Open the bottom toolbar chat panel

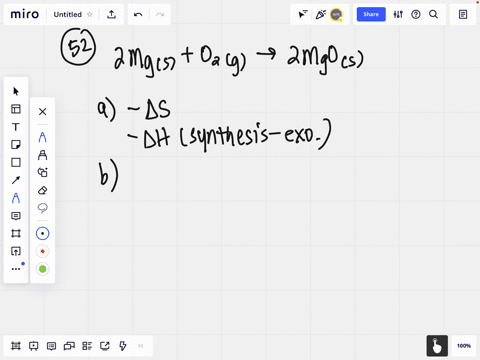69,346
